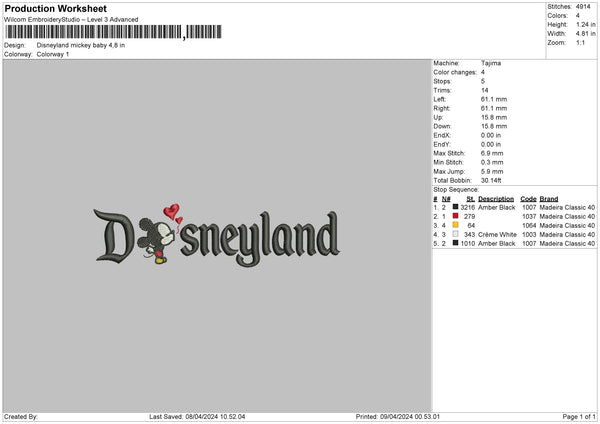Click the large red heart above Mickey
The width and height of the screenshot is (600, 424).
[x=171, y=211]
